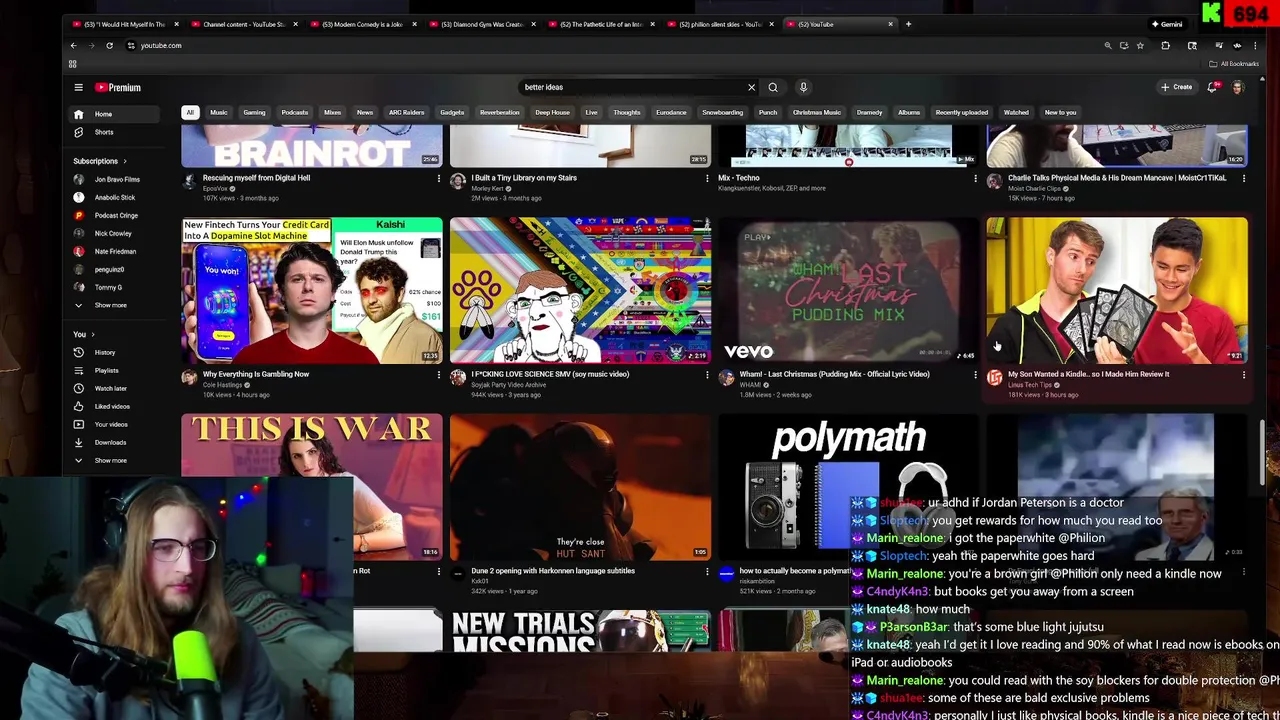Switch to Diamond Gym Was Created tab
This screenshot has height=720, width=1280.
[481, 24]
